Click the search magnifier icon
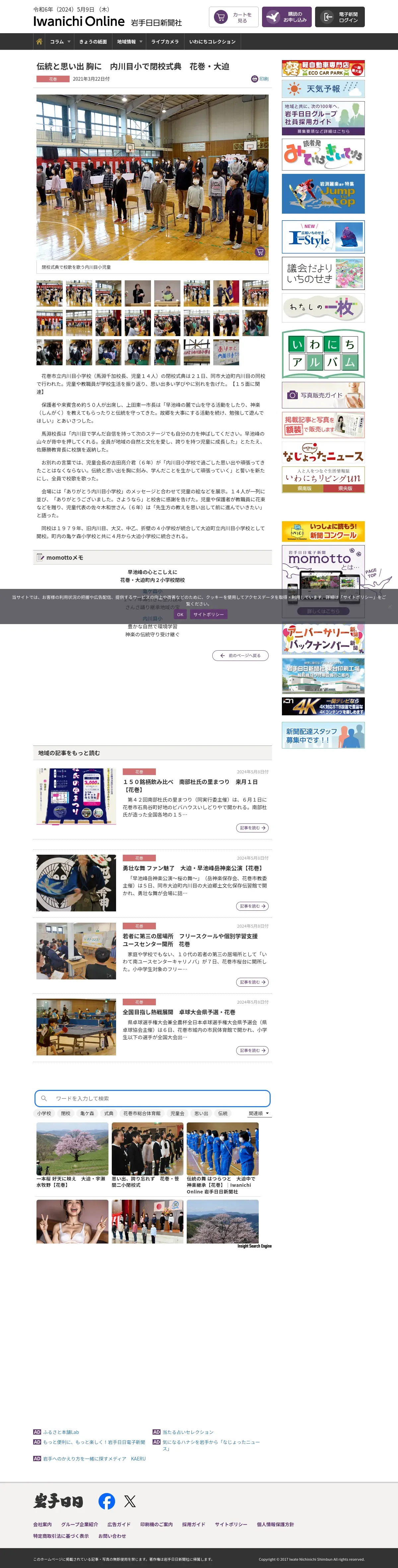The height and width of the screenshot is (1568, 398). point(44,1099)
